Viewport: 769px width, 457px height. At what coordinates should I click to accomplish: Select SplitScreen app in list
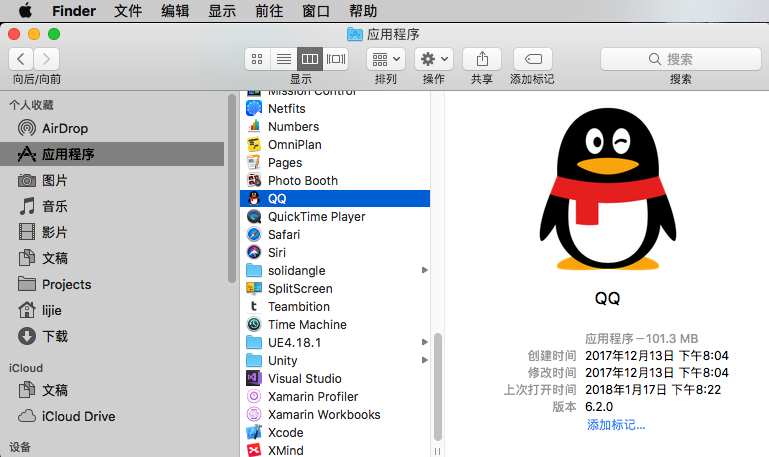335,289
